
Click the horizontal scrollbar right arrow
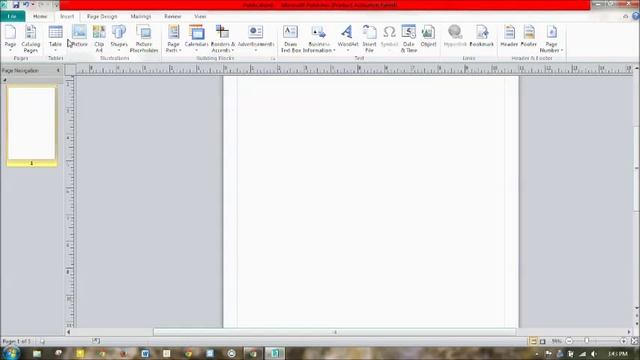pyautogui.click(x=629, y=332)
